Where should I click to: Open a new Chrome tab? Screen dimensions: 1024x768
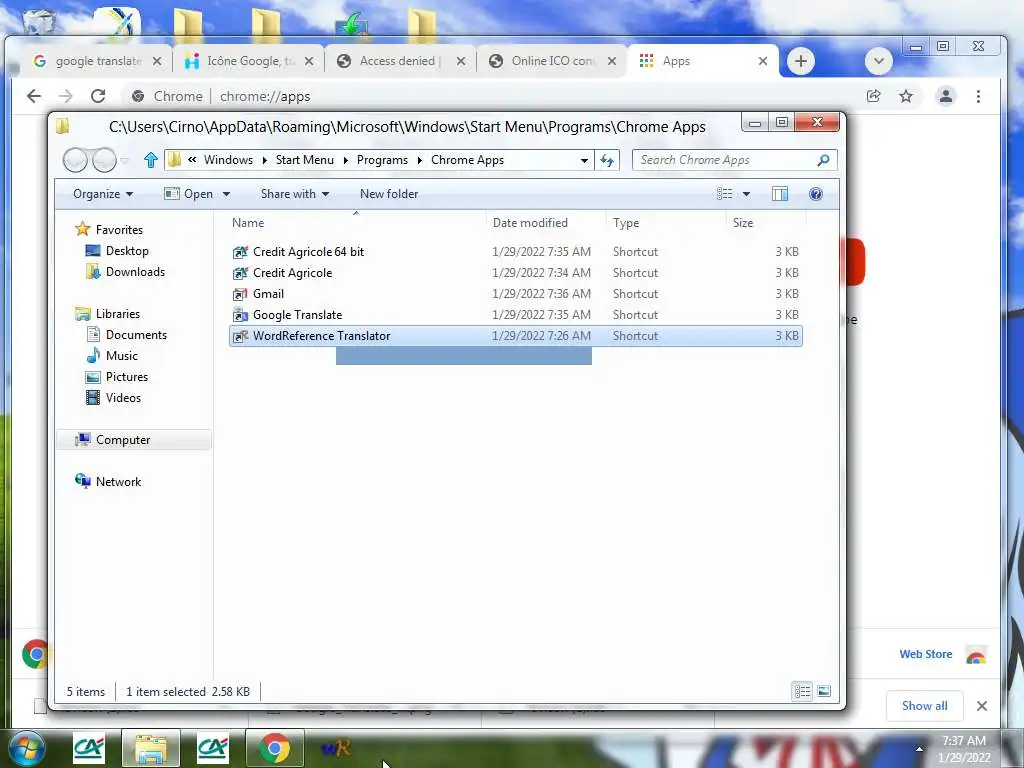801,61
